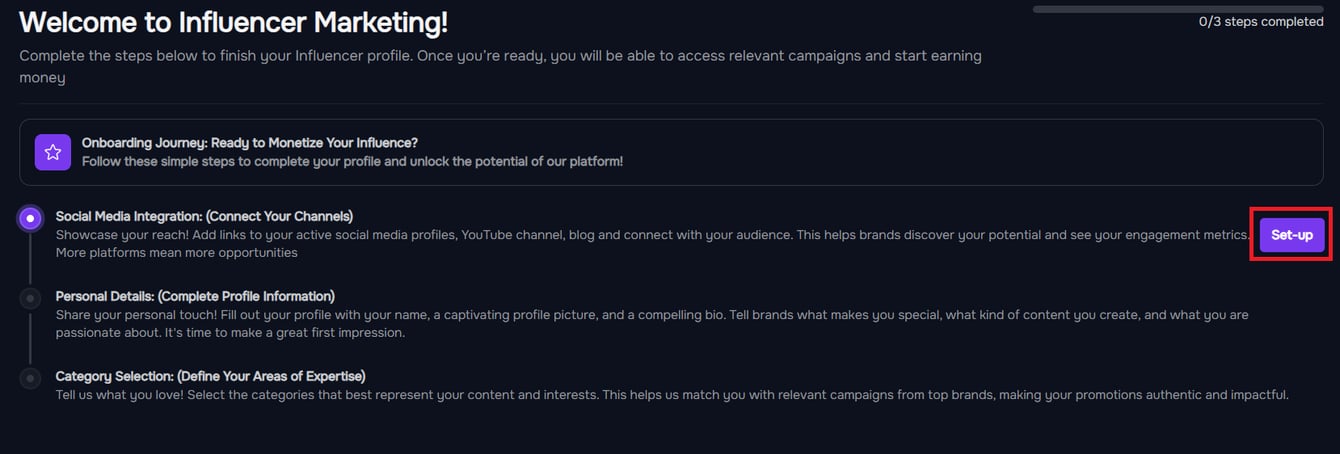Click "Follow these simple steps" banner subtitle

click(352, 161)
